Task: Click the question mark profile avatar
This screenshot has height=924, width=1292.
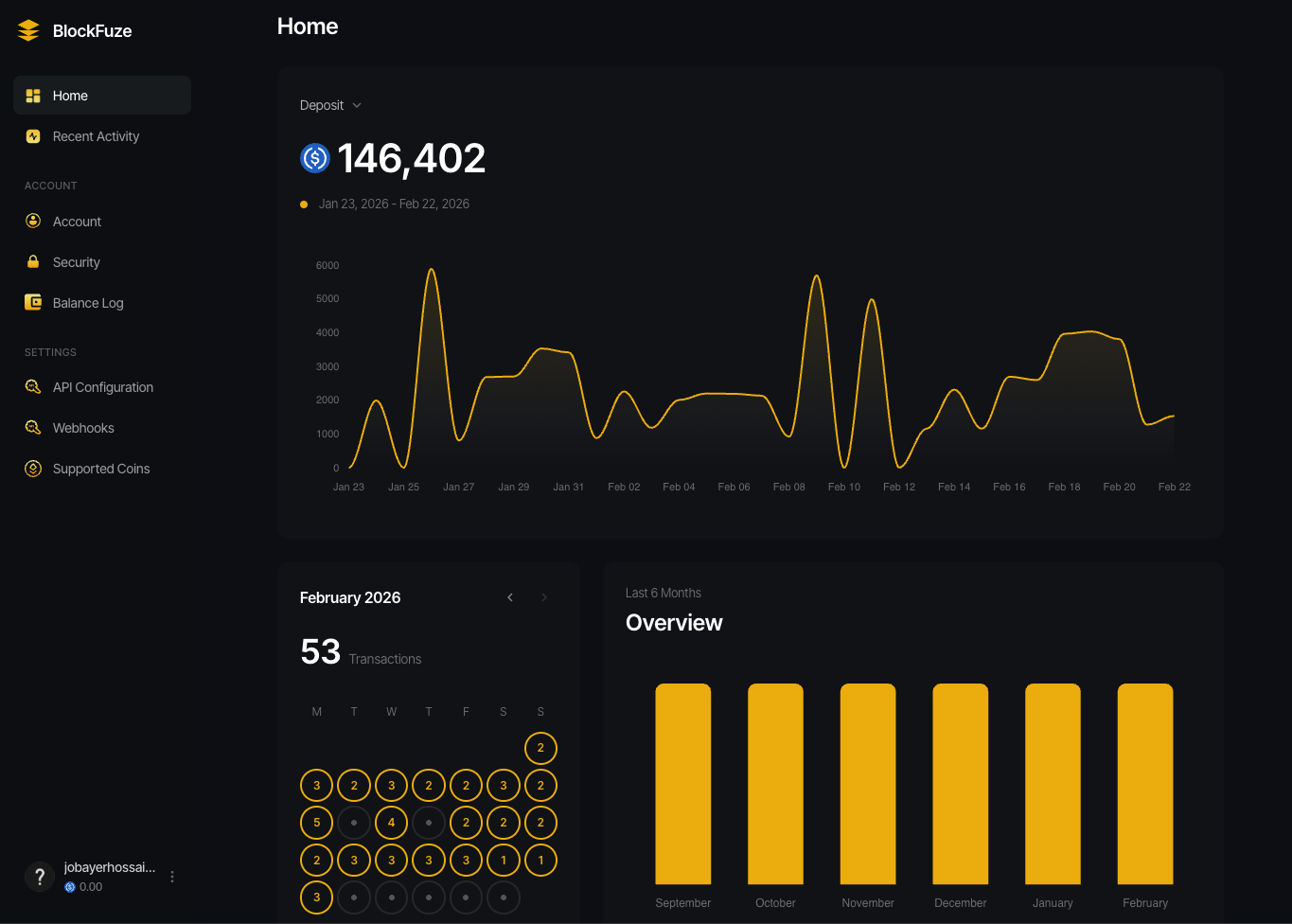Action: 39,877
